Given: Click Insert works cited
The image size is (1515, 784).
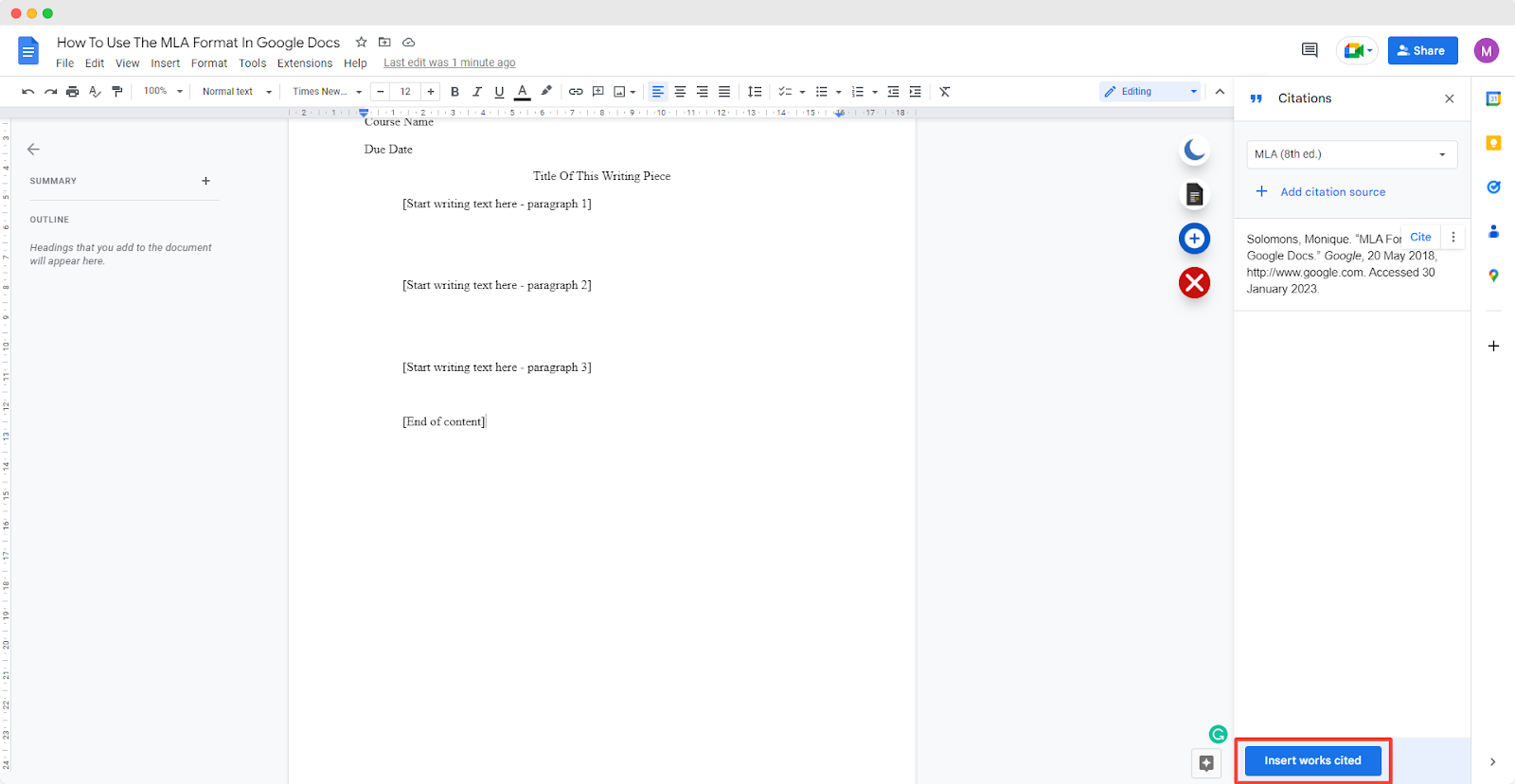Looking at the screenshot, I should pos(1312,760).
